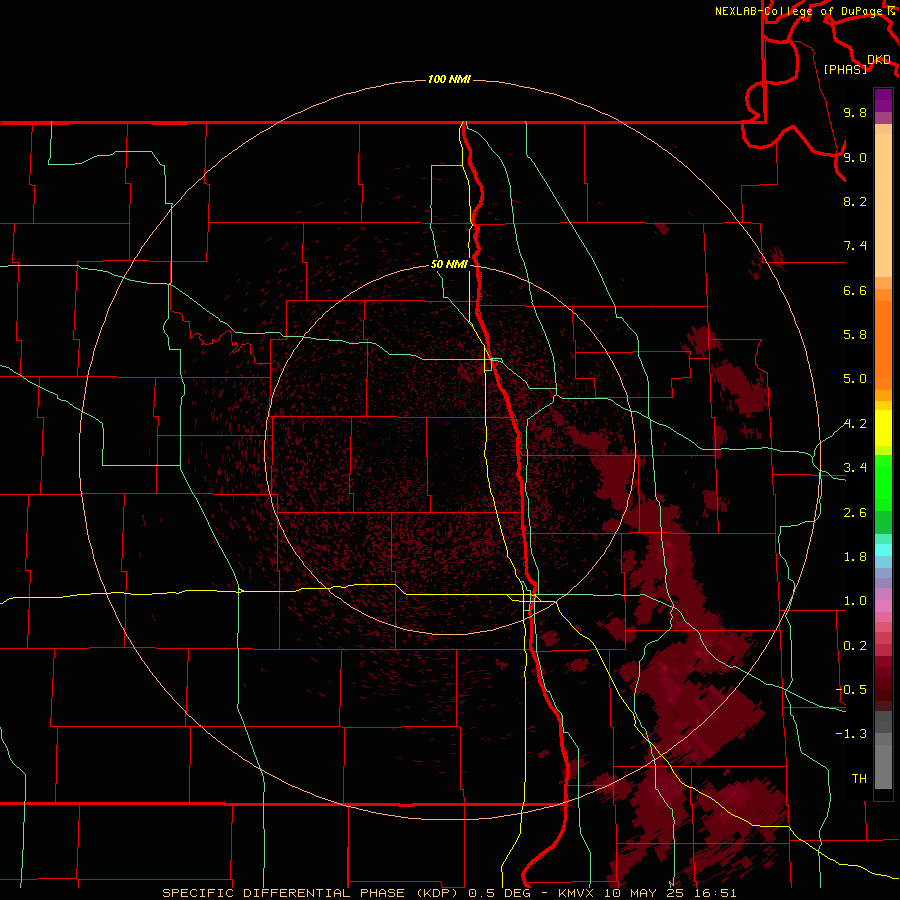Click the "NEXLAB-College of DuPage" credit text
Viewport: 900px width, 900px height.
pyautogui.click(x=798, y=11)
